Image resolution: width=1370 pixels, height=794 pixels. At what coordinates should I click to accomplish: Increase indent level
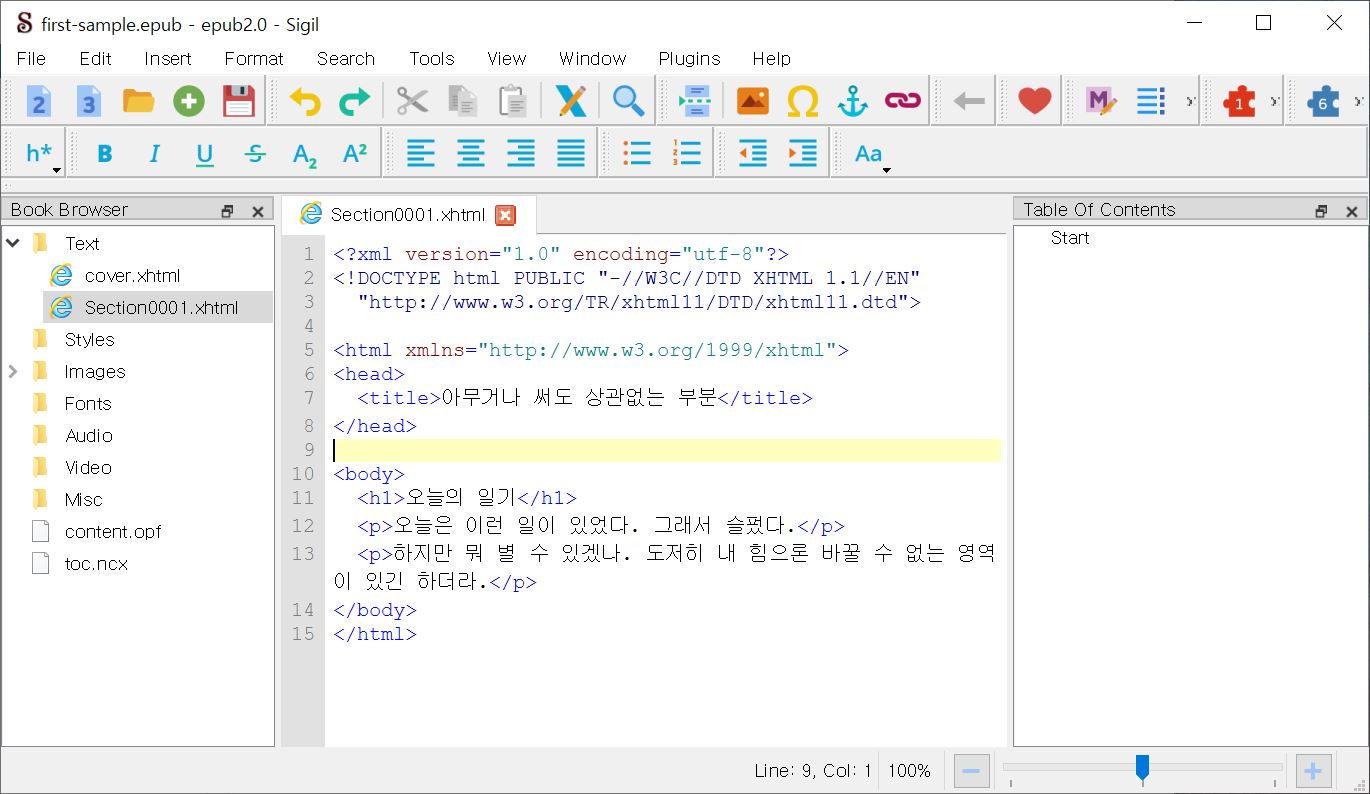[803, 153]
